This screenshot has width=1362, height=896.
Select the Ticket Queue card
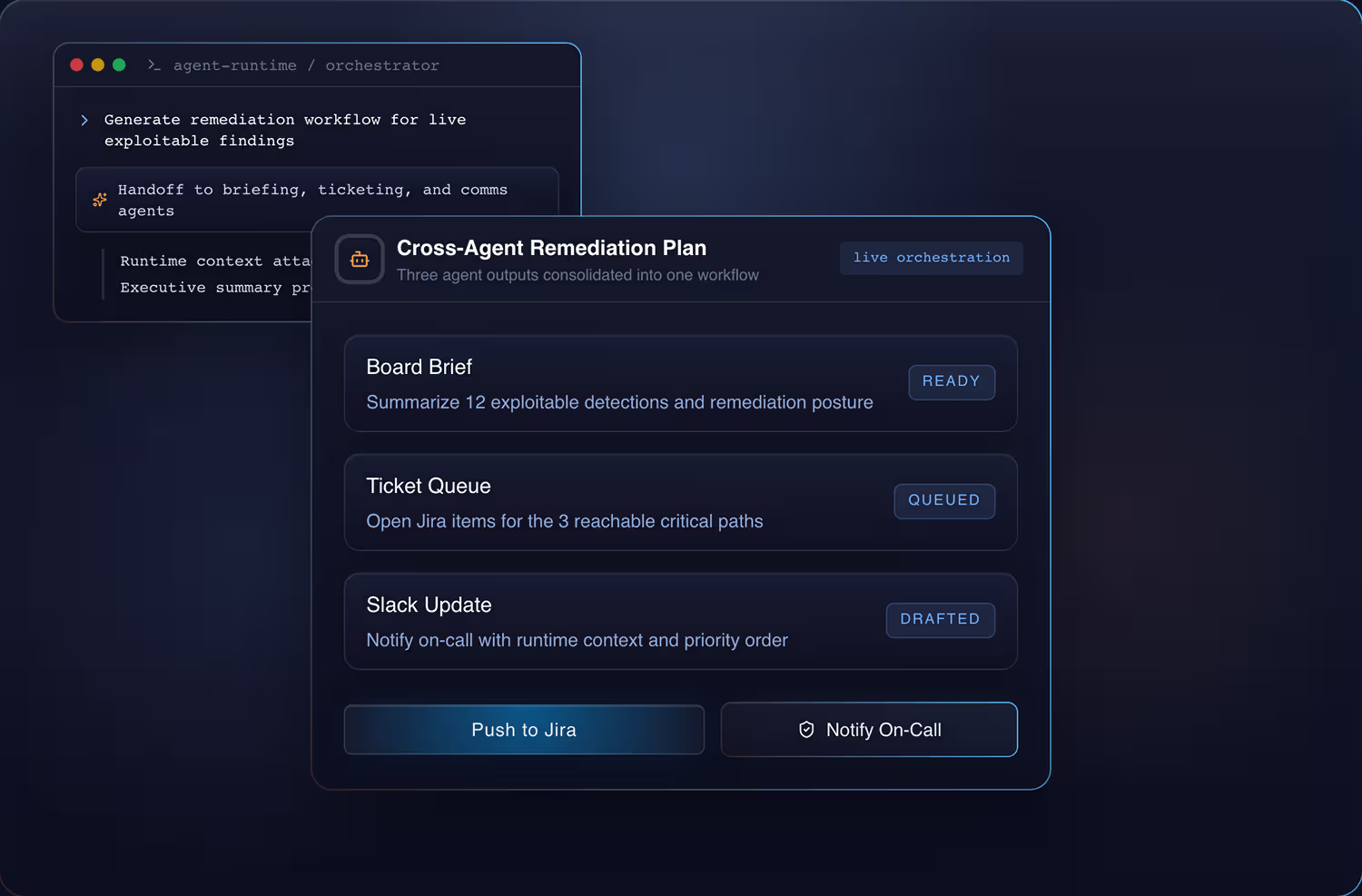(x=680, y=502)
